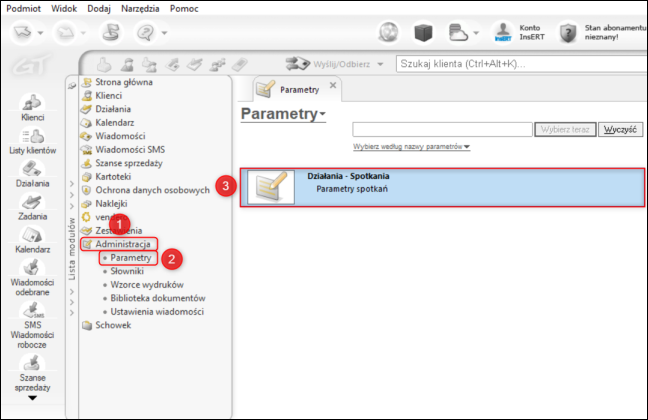Open Kalendarz shortcut in left bar
The height and width of the screenshot is (420, 648).
(x=32, y=241)
